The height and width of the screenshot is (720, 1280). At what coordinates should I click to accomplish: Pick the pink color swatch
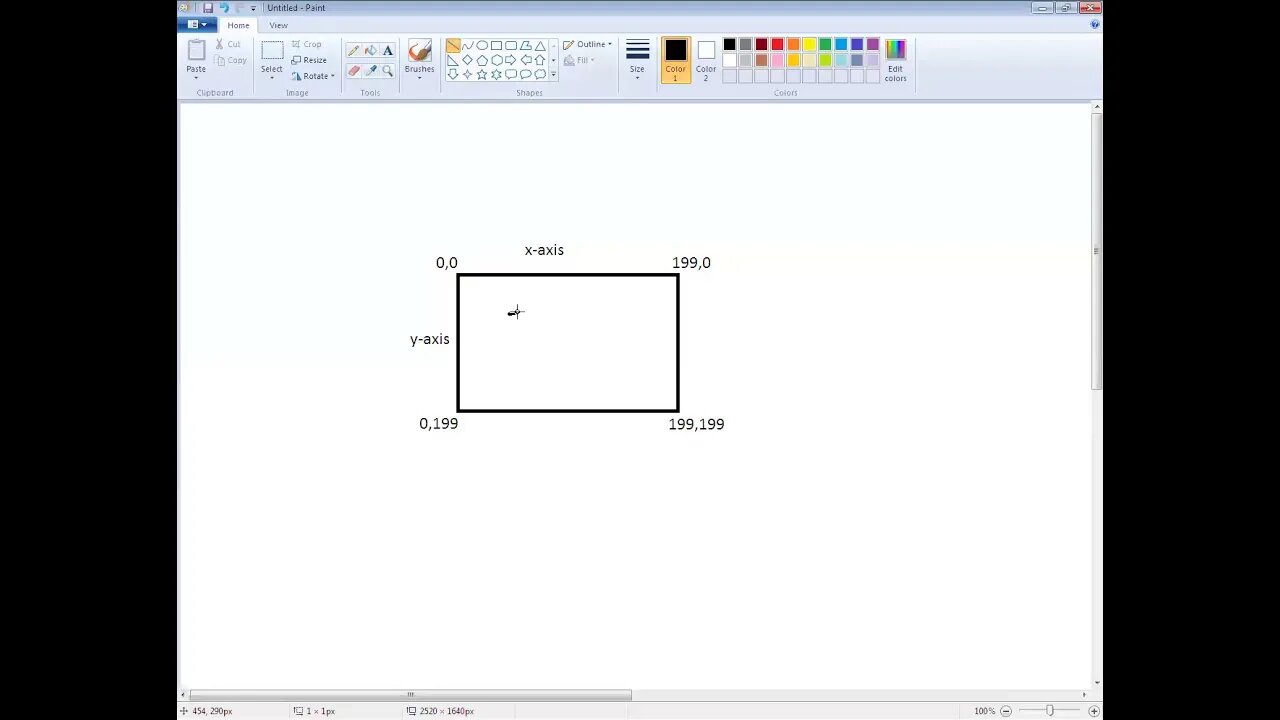[777, 60]
